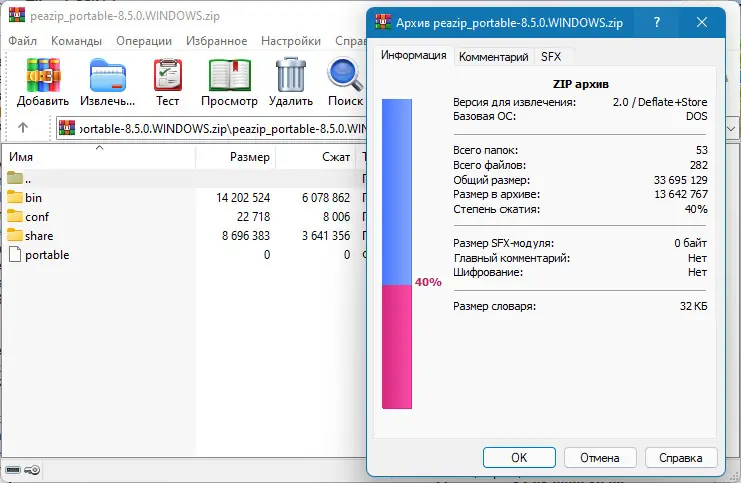Click the 'ZIP архив' heading
The image size is (741, 483).
point(580,84)
